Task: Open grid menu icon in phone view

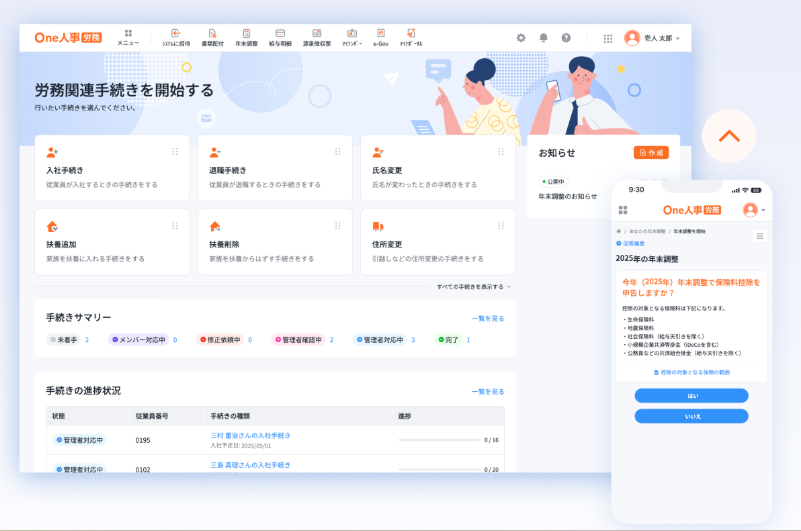Action: [623, 210]
